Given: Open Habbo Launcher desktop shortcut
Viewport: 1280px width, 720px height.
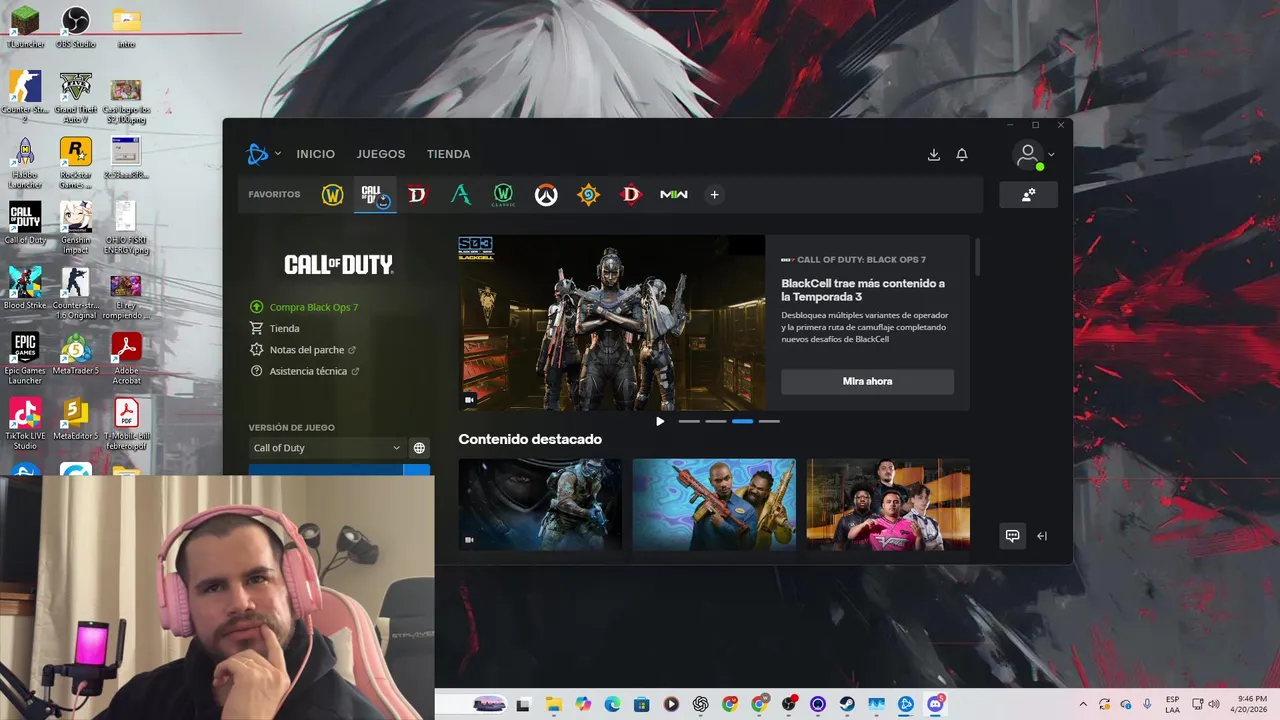Looking at the screenshot, I should [x=25, y=163].
